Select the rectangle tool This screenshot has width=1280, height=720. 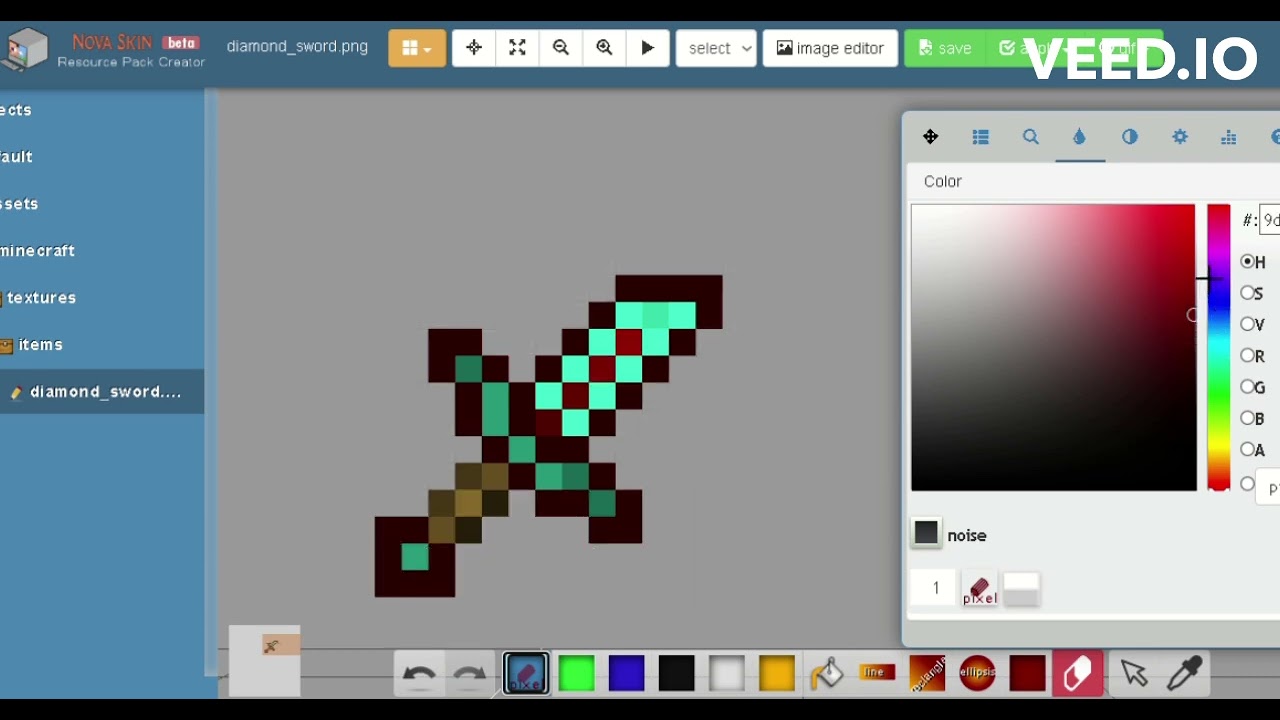[927, 673]
